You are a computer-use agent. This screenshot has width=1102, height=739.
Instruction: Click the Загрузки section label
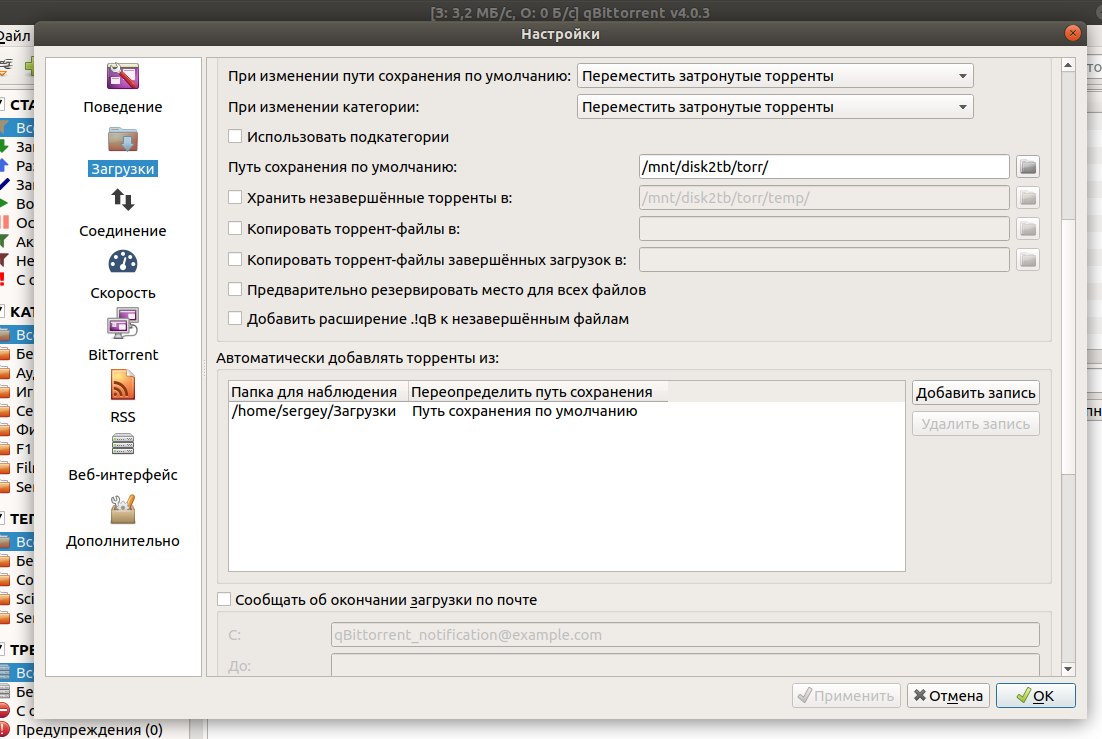122,169
